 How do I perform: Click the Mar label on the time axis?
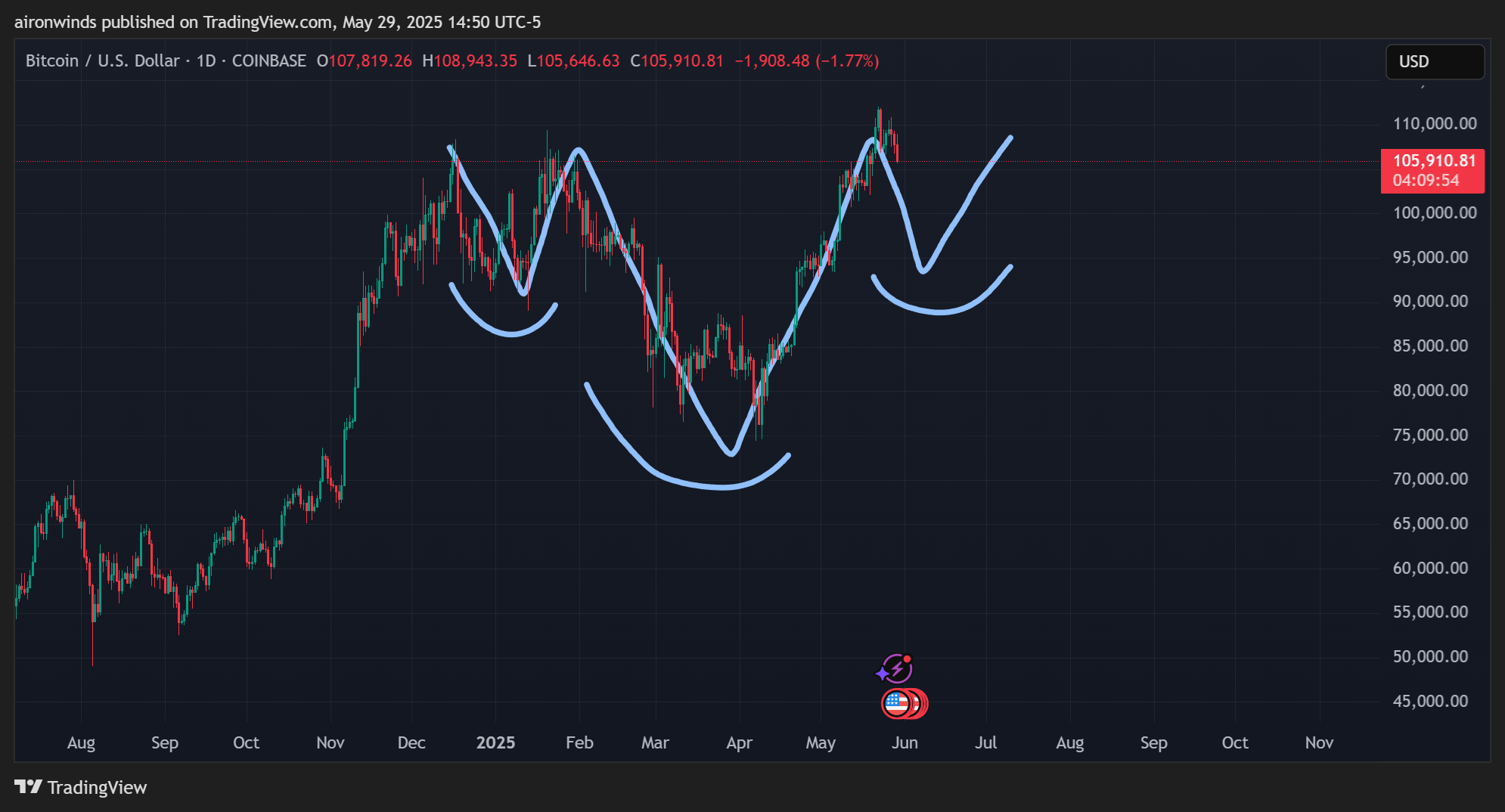pos(655,742)
